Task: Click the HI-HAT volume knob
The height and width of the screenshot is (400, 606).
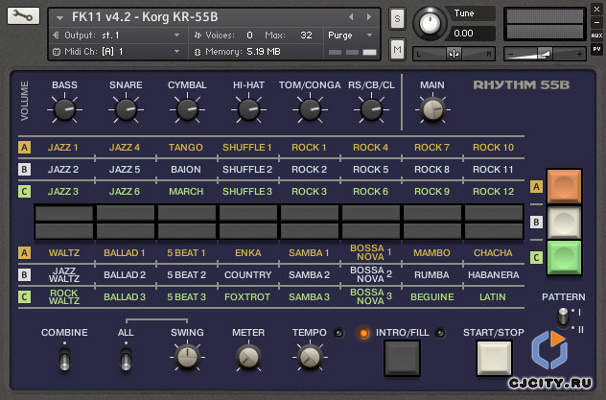Action: (x=249, y=109)
